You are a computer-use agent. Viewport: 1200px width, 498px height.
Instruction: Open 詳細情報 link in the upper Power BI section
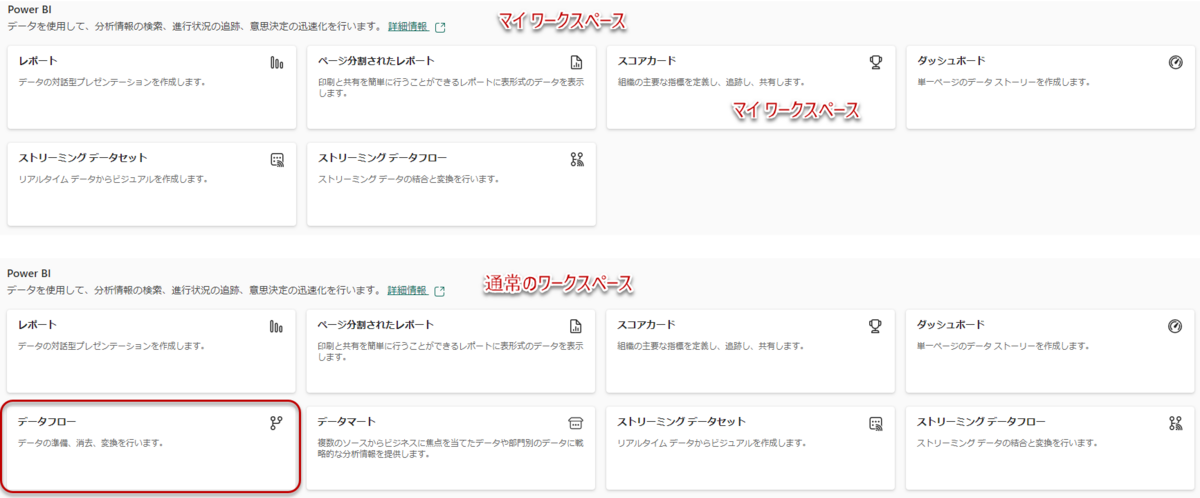pyautogui.click(x=407, y=26)
